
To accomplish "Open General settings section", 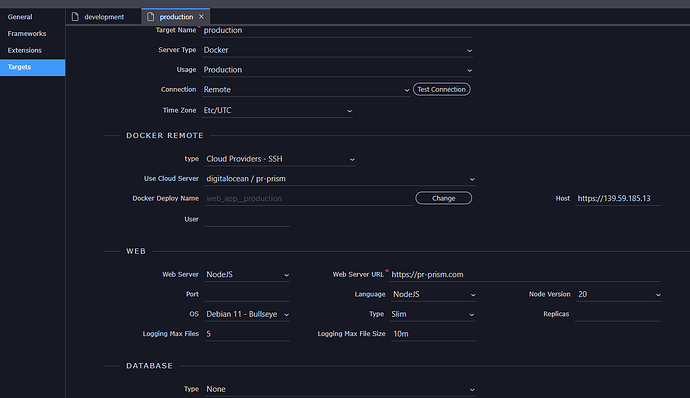I will click(x=33, y=17).
